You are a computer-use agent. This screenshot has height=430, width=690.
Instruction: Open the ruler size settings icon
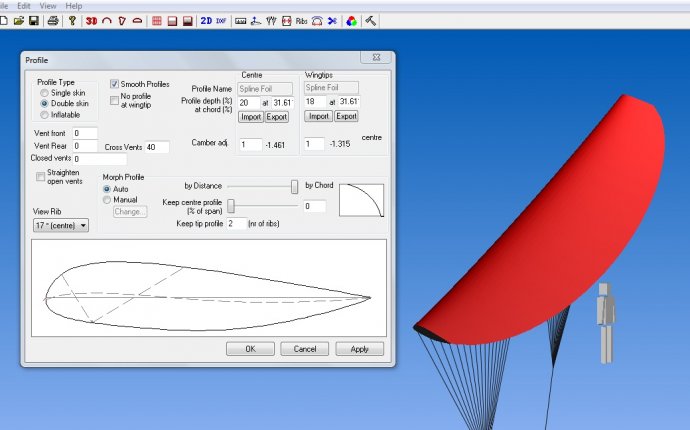(240, 21)
